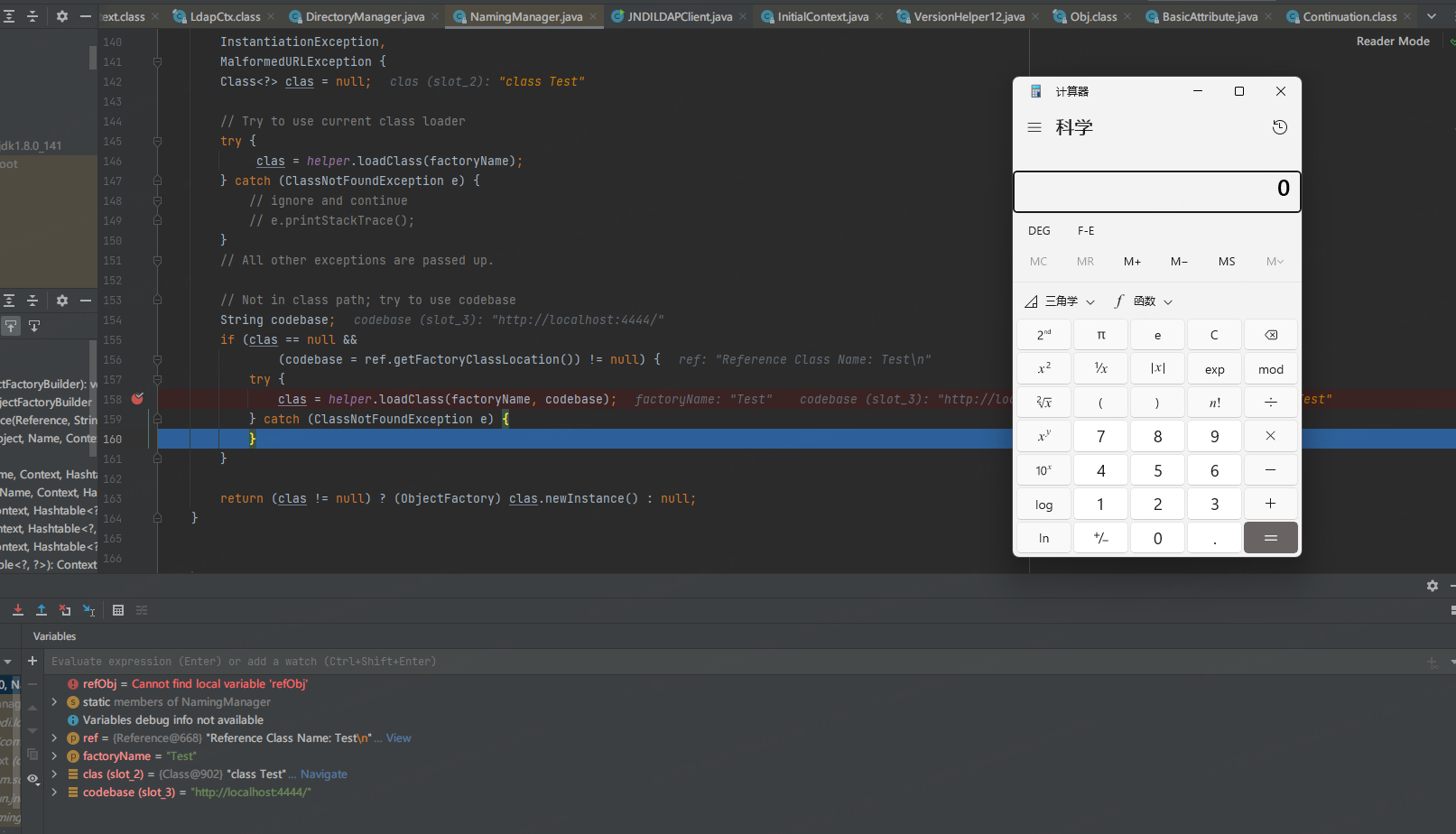Click the autoscroll from source icon
The image size is (1456, 834).
point(34,326)
